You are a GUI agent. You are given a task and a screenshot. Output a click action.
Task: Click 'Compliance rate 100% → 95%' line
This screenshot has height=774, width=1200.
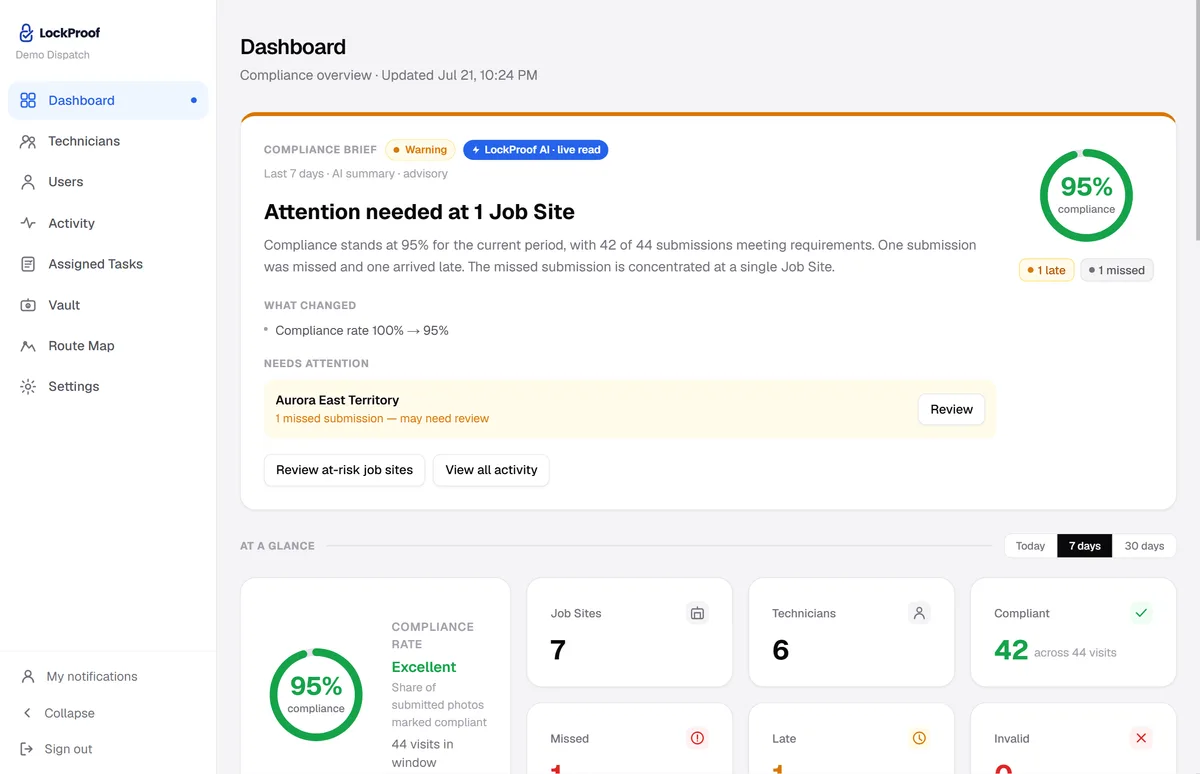pos(362,330)
